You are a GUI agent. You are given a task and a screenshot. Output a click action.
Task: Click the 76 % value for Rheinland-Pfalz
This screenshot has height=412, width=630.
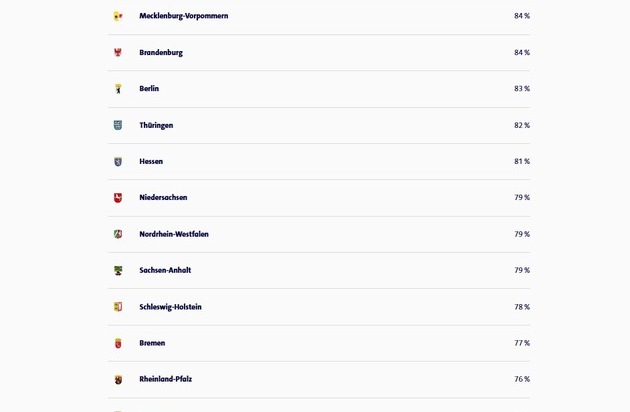pos(522,379)
